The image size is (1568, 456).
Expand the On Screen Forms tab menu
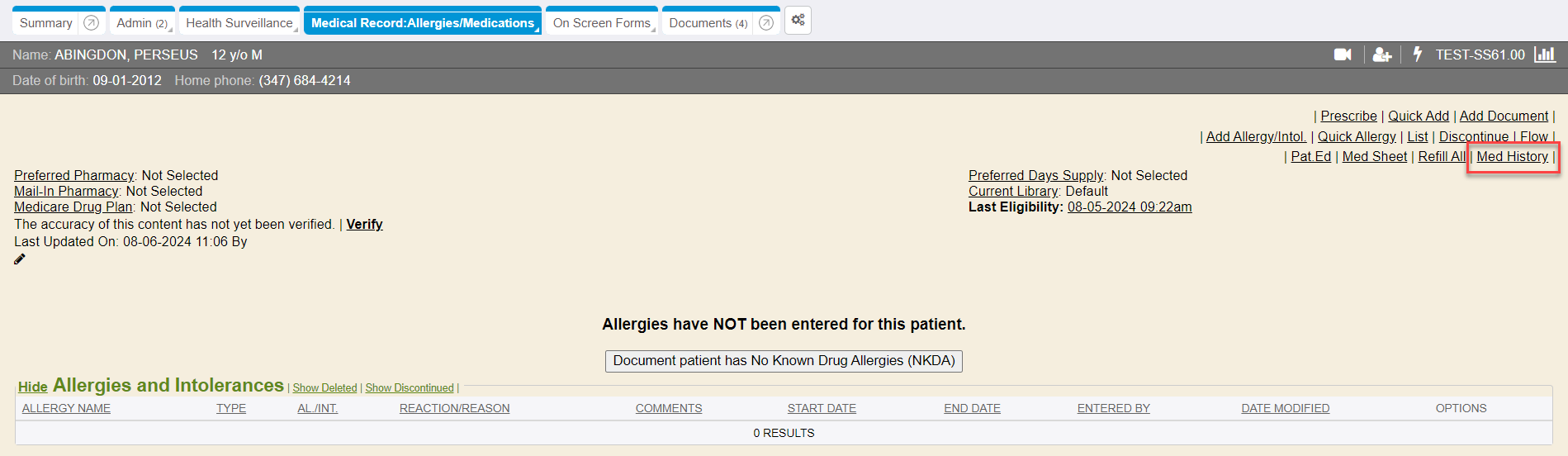[x=653, y=30]
